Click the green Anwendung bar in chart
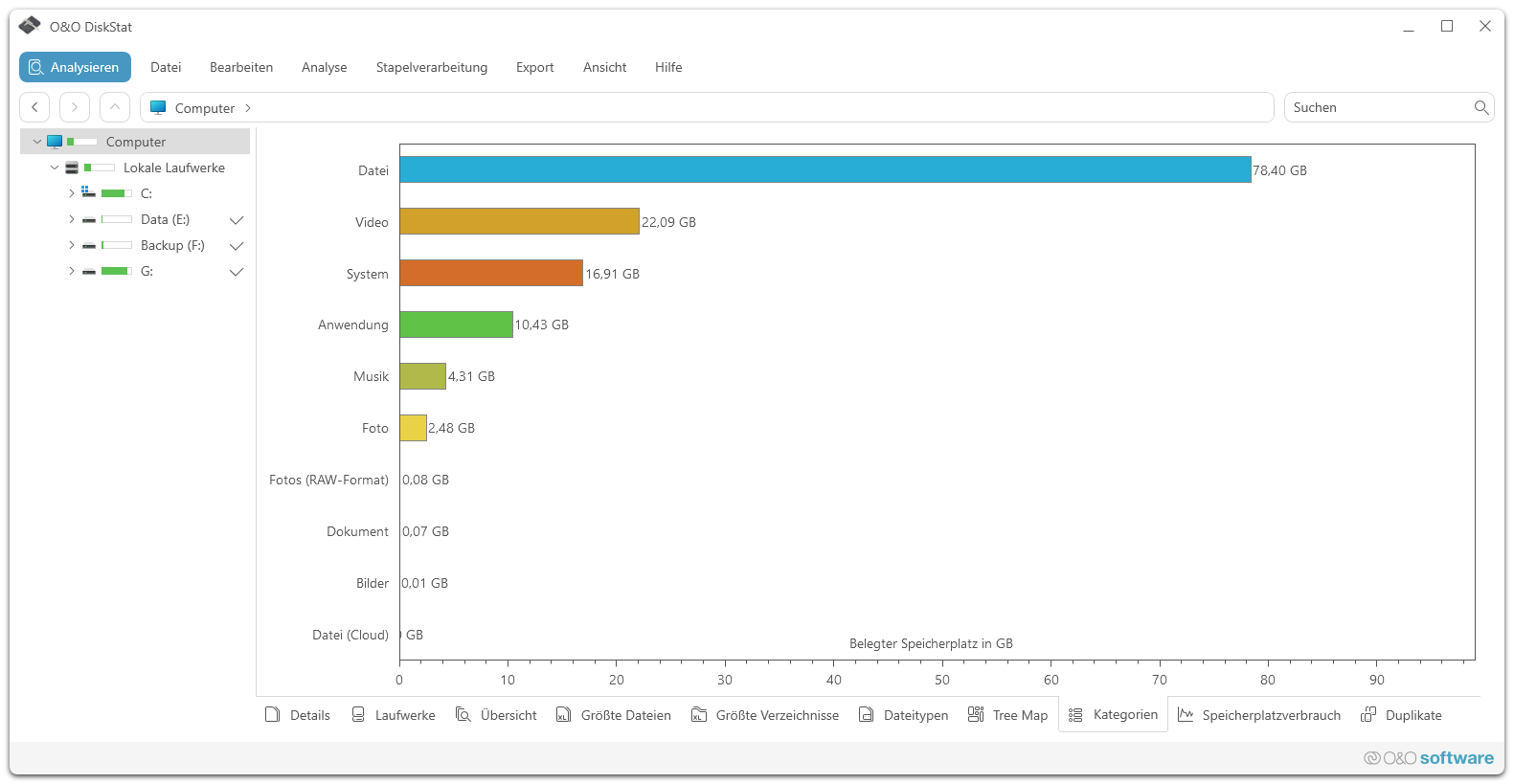The height and width of the screenshot is (784, 1514). pos(457,325)
